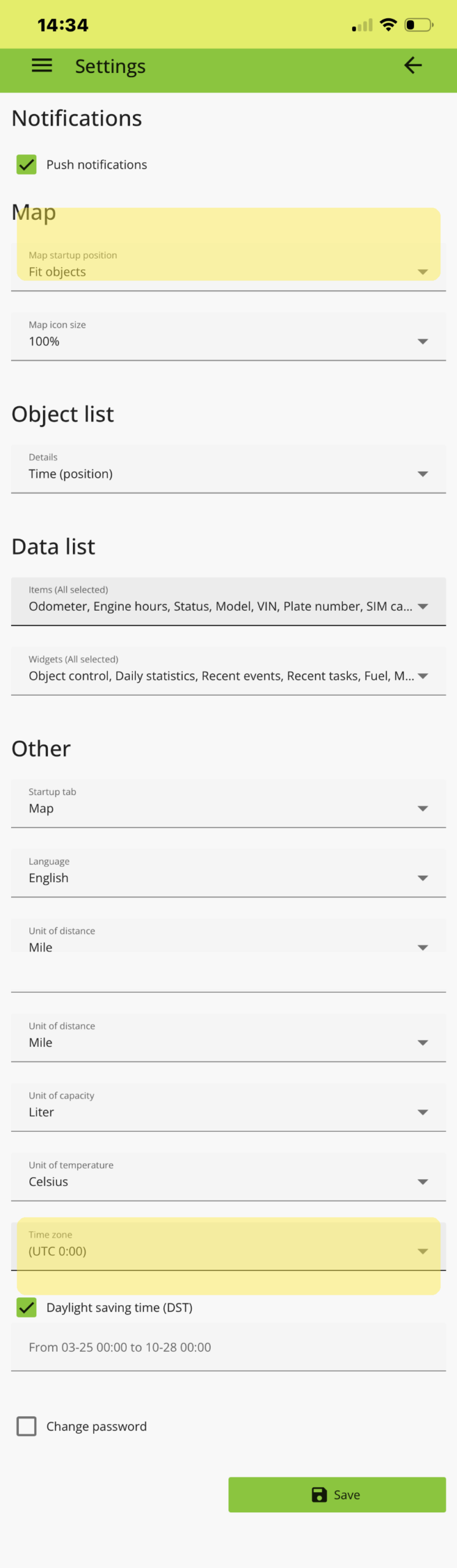The image size is (457, 1568).
Task: Open the Unit of capacity dropdown
Action: click(423, 1111)
